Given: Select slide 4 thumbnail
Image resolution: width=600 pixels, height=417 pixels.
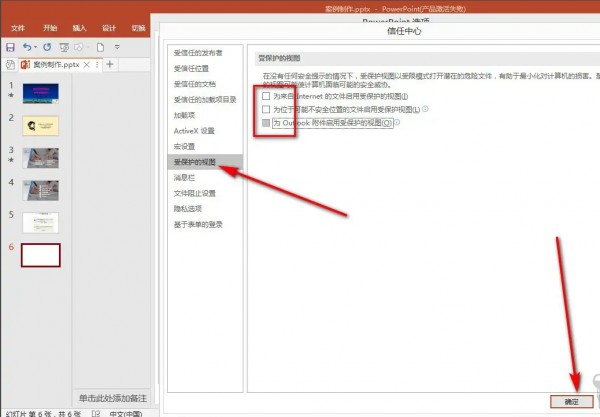Looking at the screenshot, I should coord(41,190).
